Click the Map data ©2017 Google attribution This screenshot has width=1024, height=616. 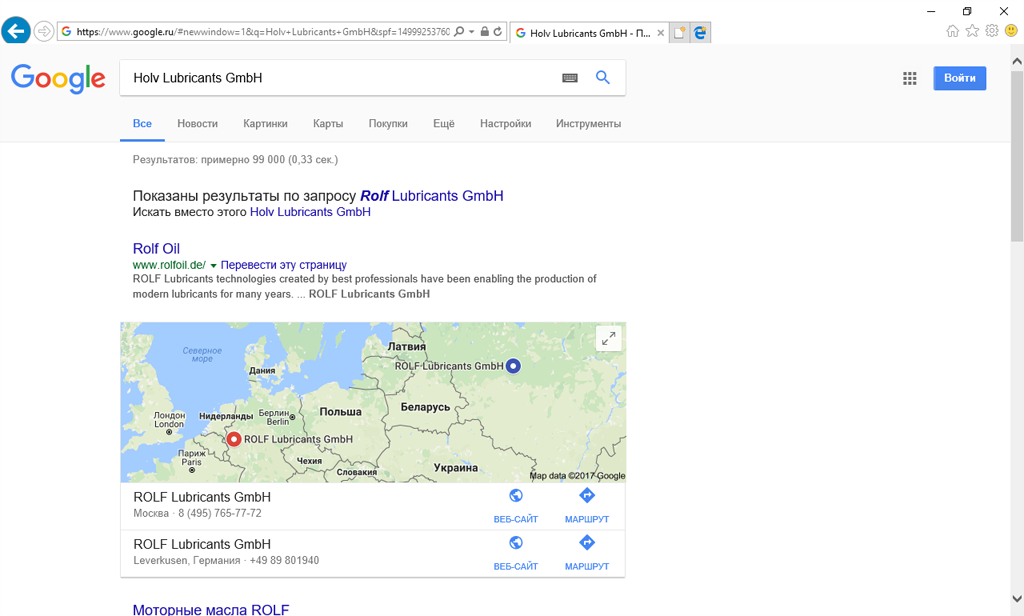point(577,476)
